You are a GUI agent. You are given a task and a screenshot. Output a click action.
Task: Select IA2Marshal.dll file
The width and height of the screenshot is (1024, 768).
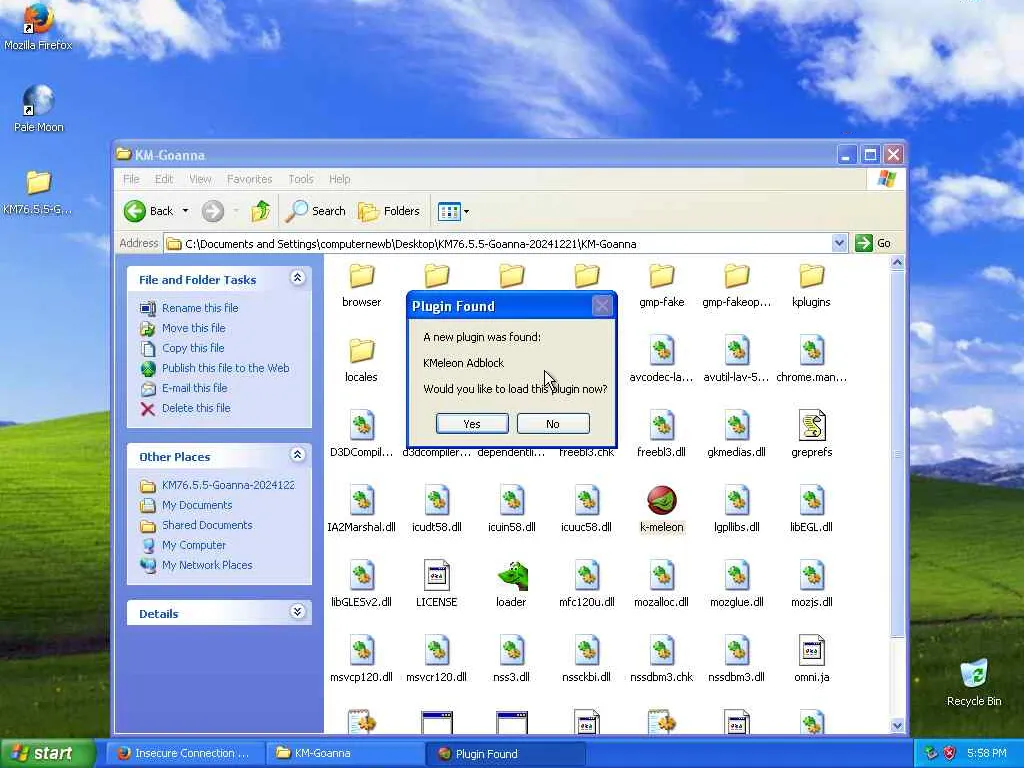[361, 507]
